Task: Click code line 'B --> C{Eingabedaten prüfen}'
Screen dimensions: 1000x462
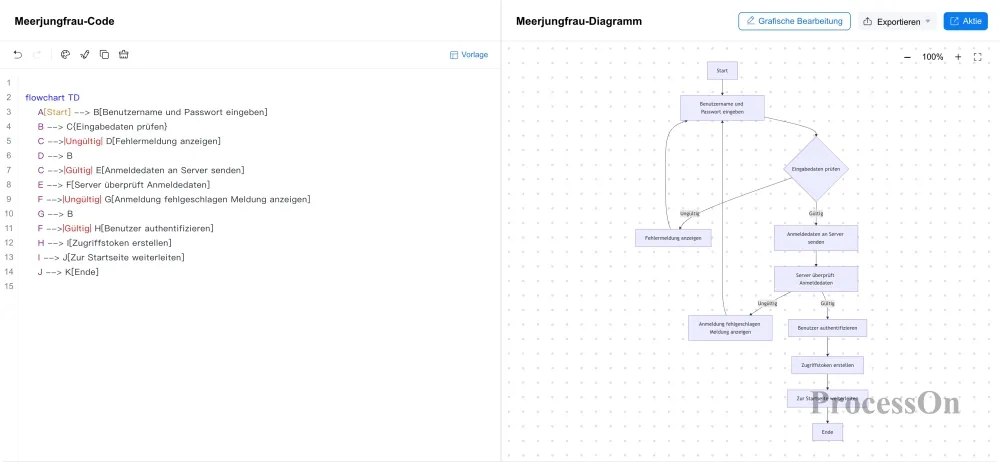Action: (102, 126)
